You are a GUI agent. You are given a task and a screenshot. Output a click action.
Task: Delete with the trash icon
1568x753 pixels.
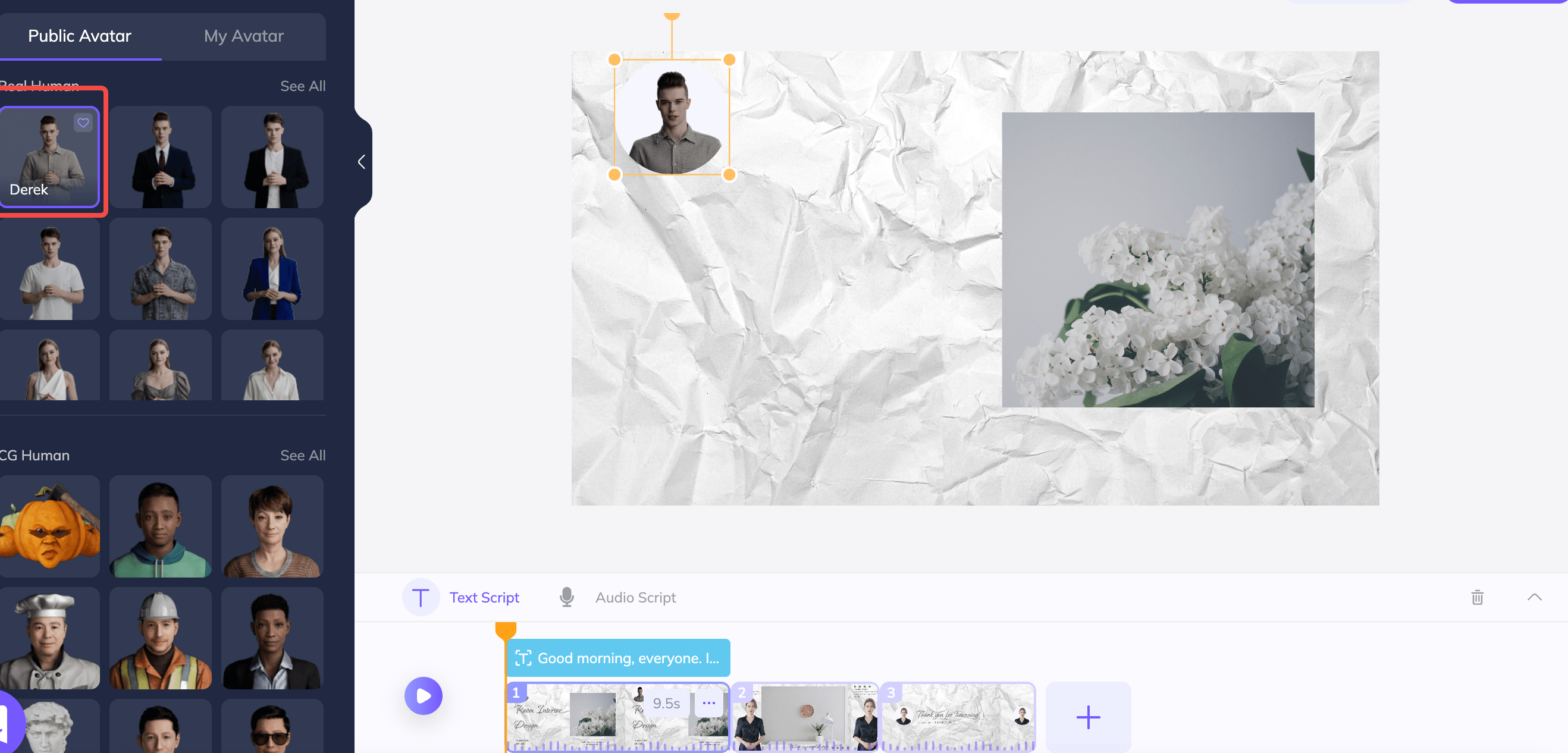(1478, 598)
